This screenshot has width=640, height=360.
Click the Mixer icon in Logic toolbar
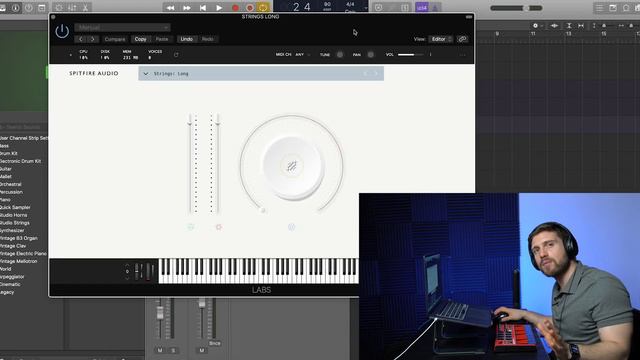pos(72,7)
